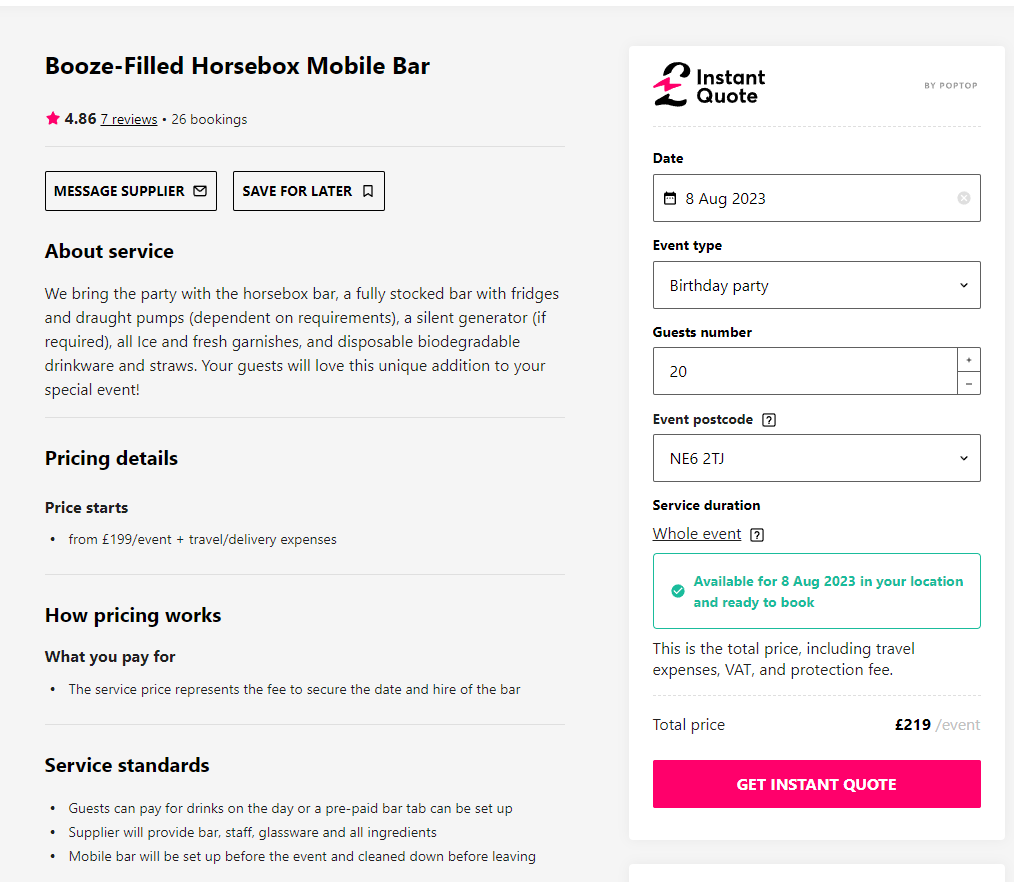Click the Message Supplier button
The image size is (1014, 882).
tap(130, 191)
